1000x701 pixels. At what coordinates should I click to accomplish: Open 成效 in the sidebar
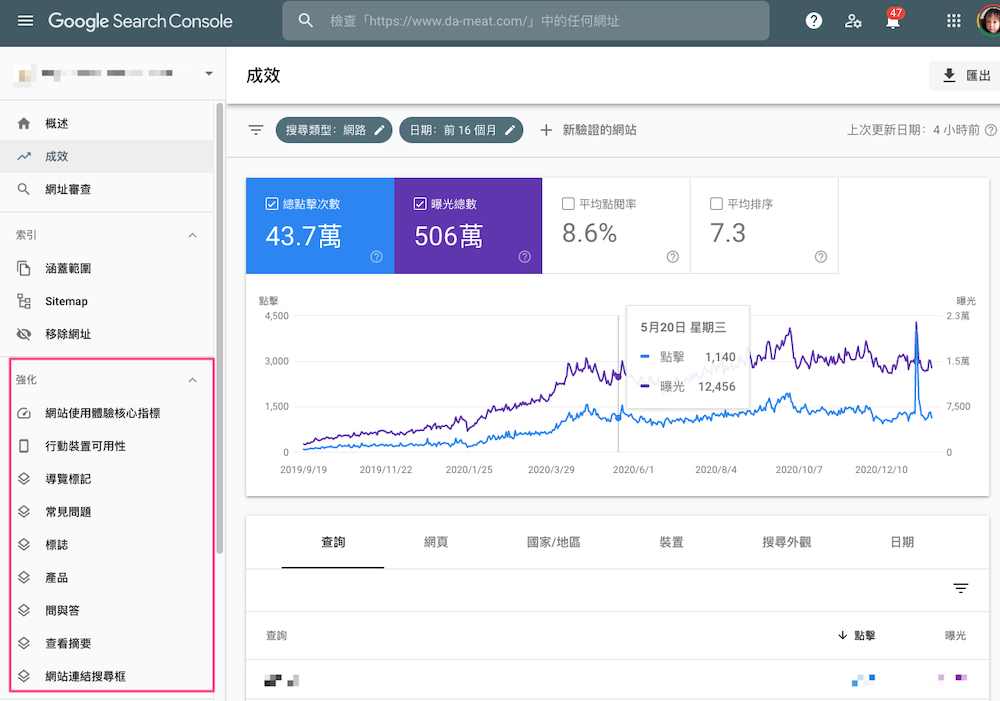tap(107, 156)
